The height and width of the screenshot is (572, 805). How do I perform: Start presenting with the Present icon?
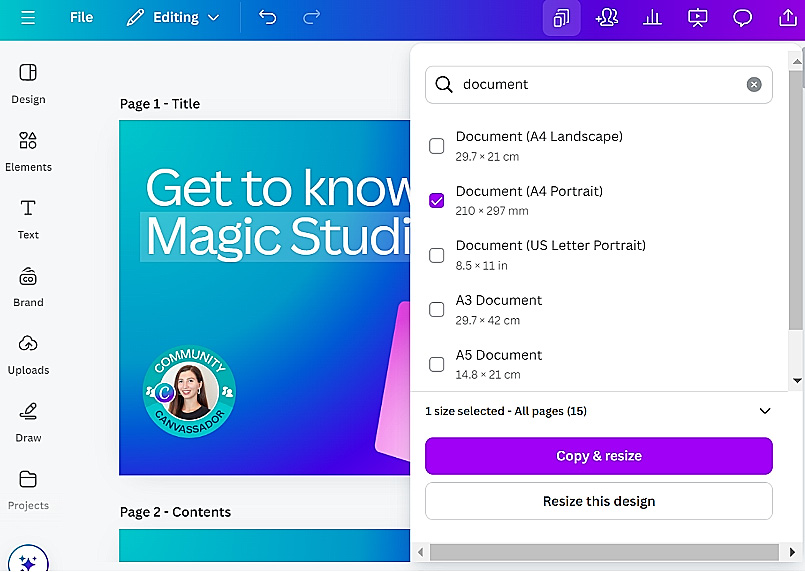697,18
